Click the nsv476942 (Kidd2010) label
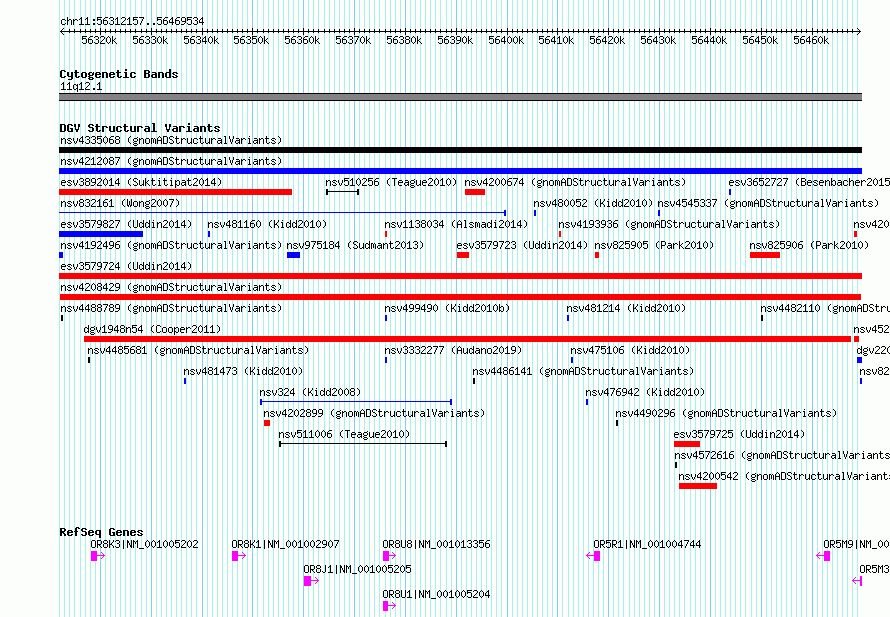Image resolution: width=890 pixels, height=617 pixels. point(645,392)
